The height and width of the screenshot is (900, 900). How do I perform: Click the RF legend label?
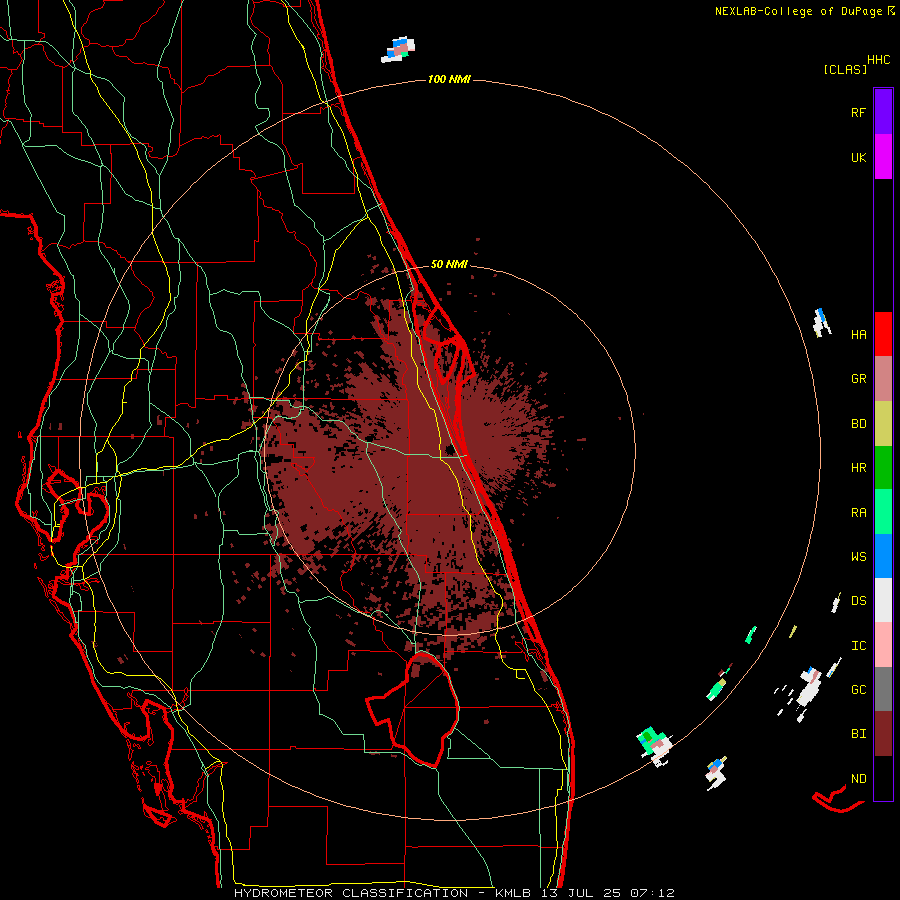pyautogui.click(x=858, y=112)
